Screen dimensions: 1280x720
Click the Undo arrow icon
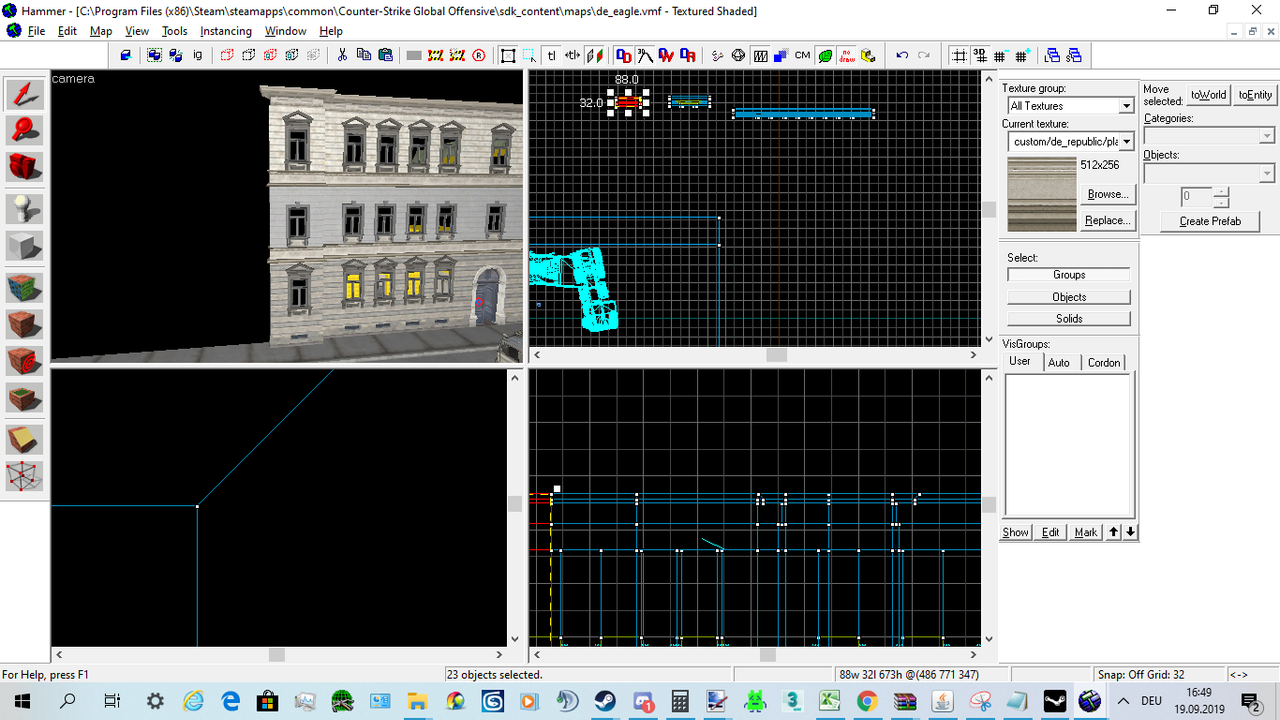[902, 55]
